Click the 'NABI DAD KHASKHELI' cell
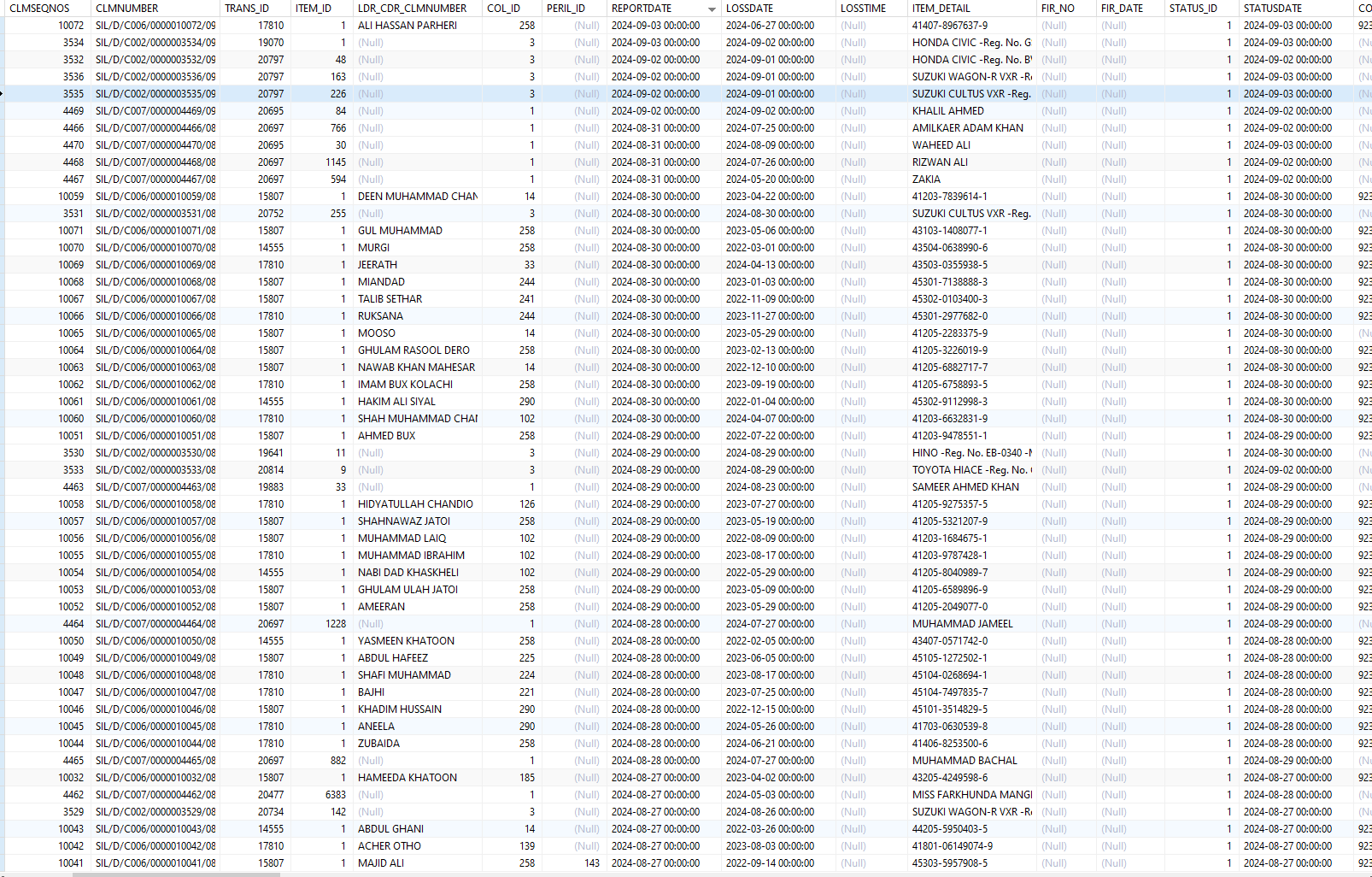This screenshot has width=1372, height=877. pos(418,573)
